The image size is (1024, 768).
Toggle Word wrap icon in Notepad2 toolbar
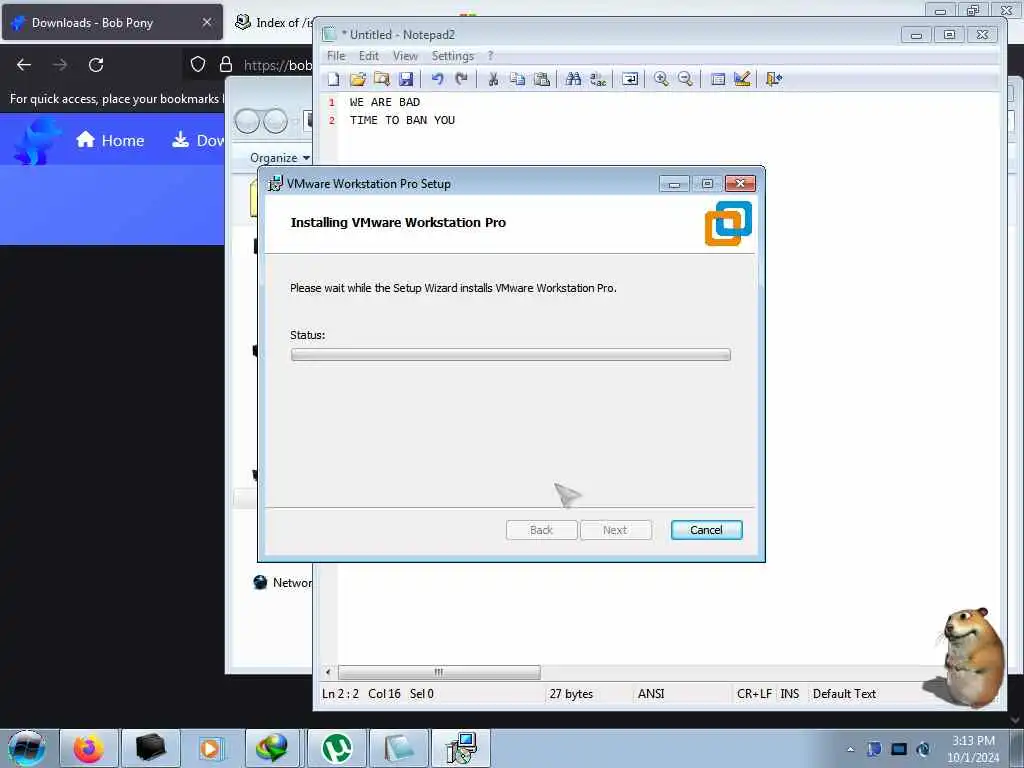coord(630,79)
